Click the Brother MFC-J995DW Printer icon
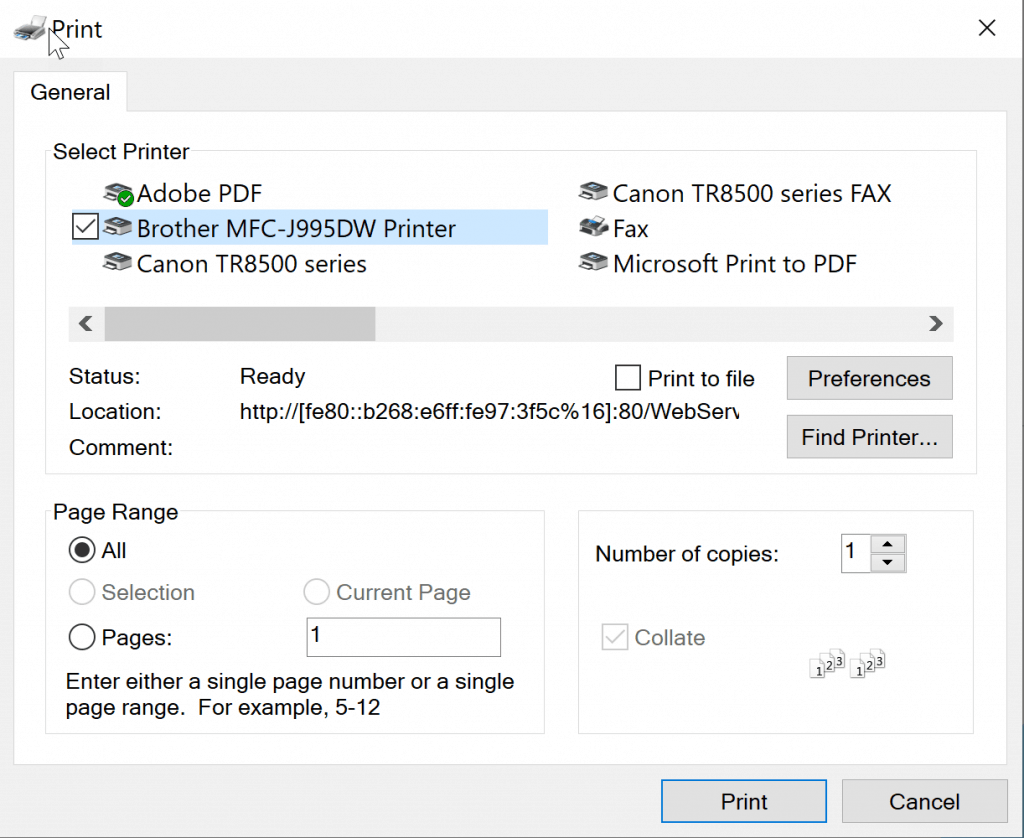This screenshot has width=1024, height=838. pos(118,227)
